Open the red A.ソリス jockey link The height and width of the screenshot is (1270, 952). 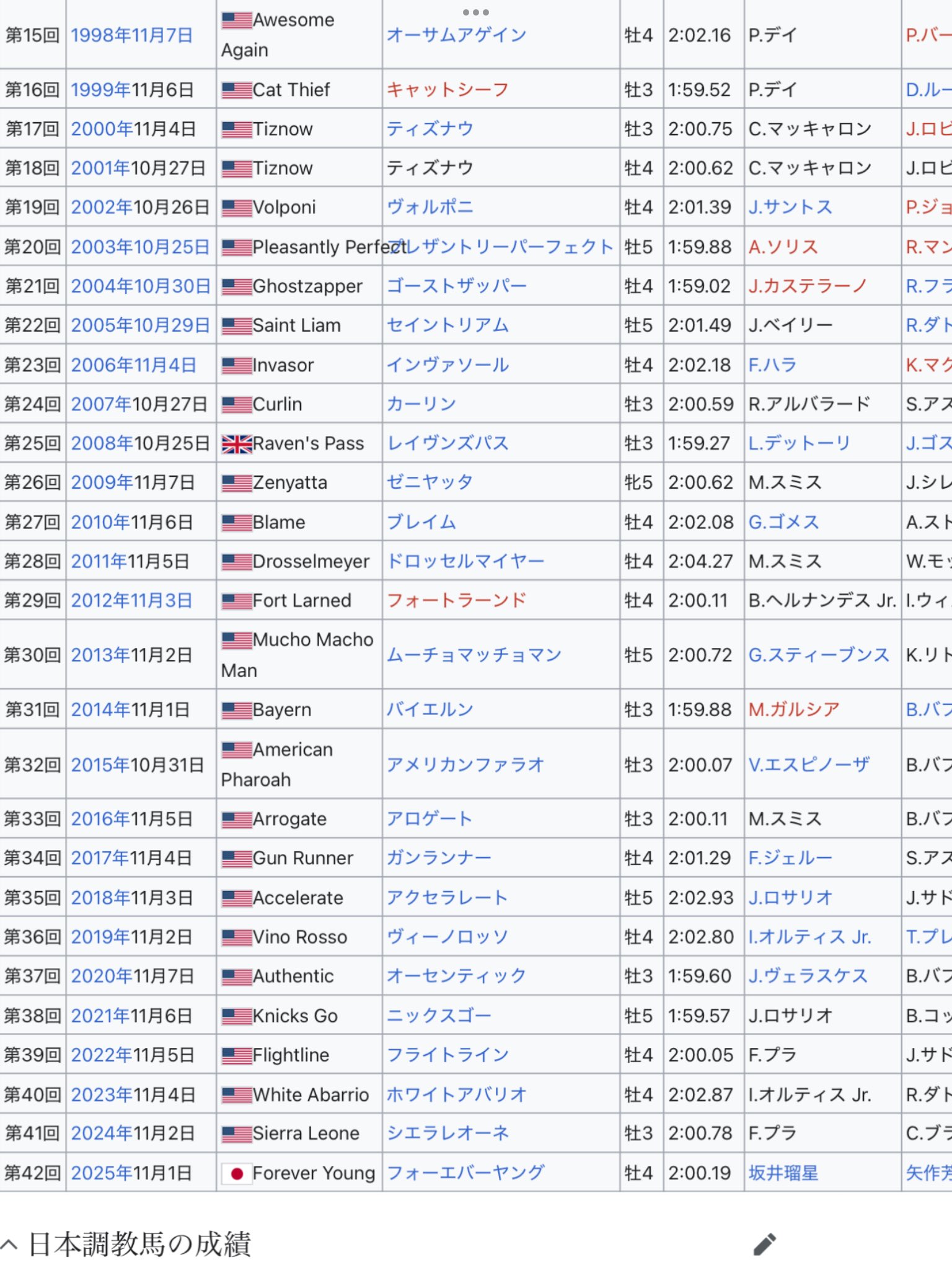pyautogui.click(x=783, y=247)
